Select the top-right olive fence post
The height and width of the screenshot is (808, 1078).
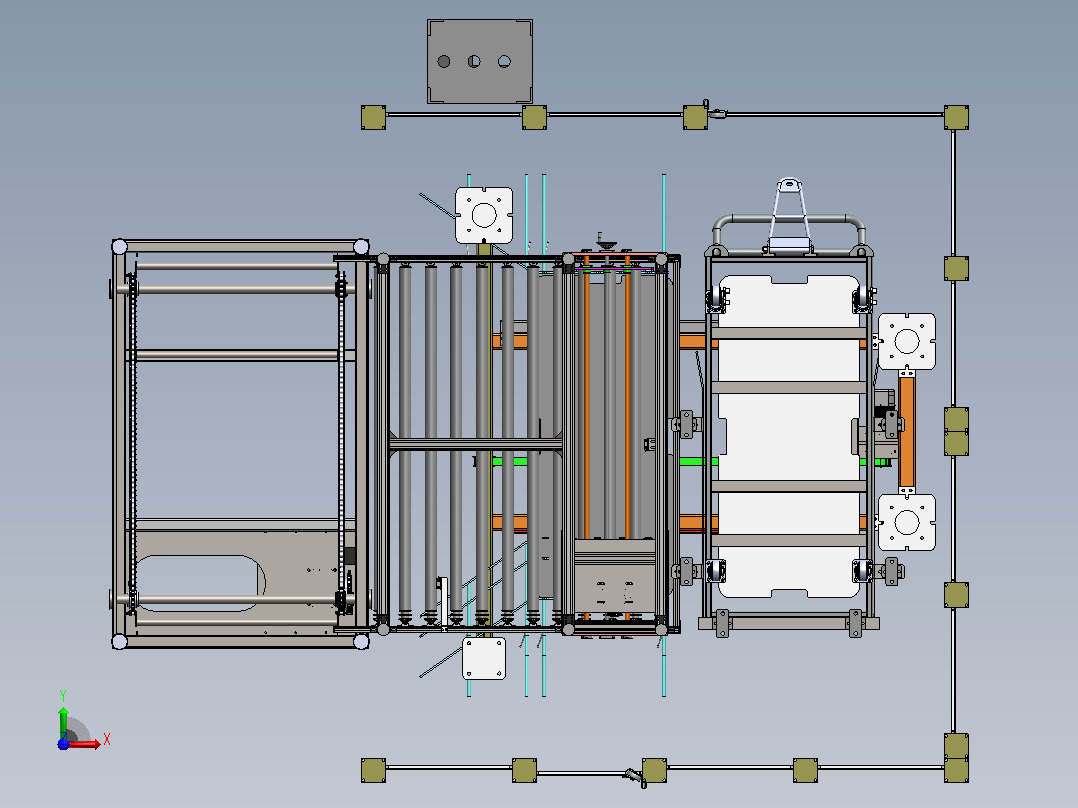pos(956,118)
